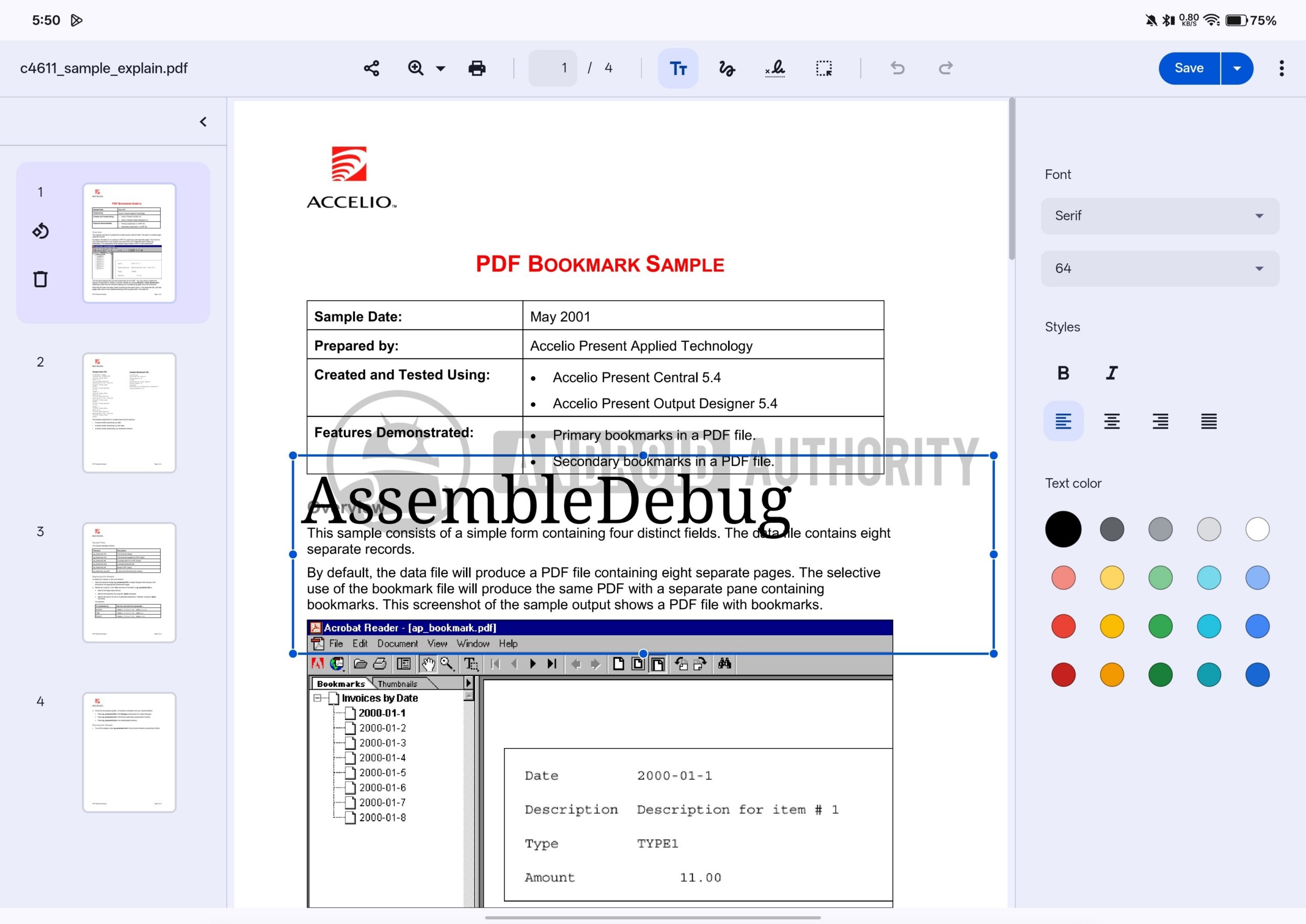1306x924 pixels.
Task: Collapse the page thumbnails sidebar
Action: pyautogui.click(x=203, y=122)
